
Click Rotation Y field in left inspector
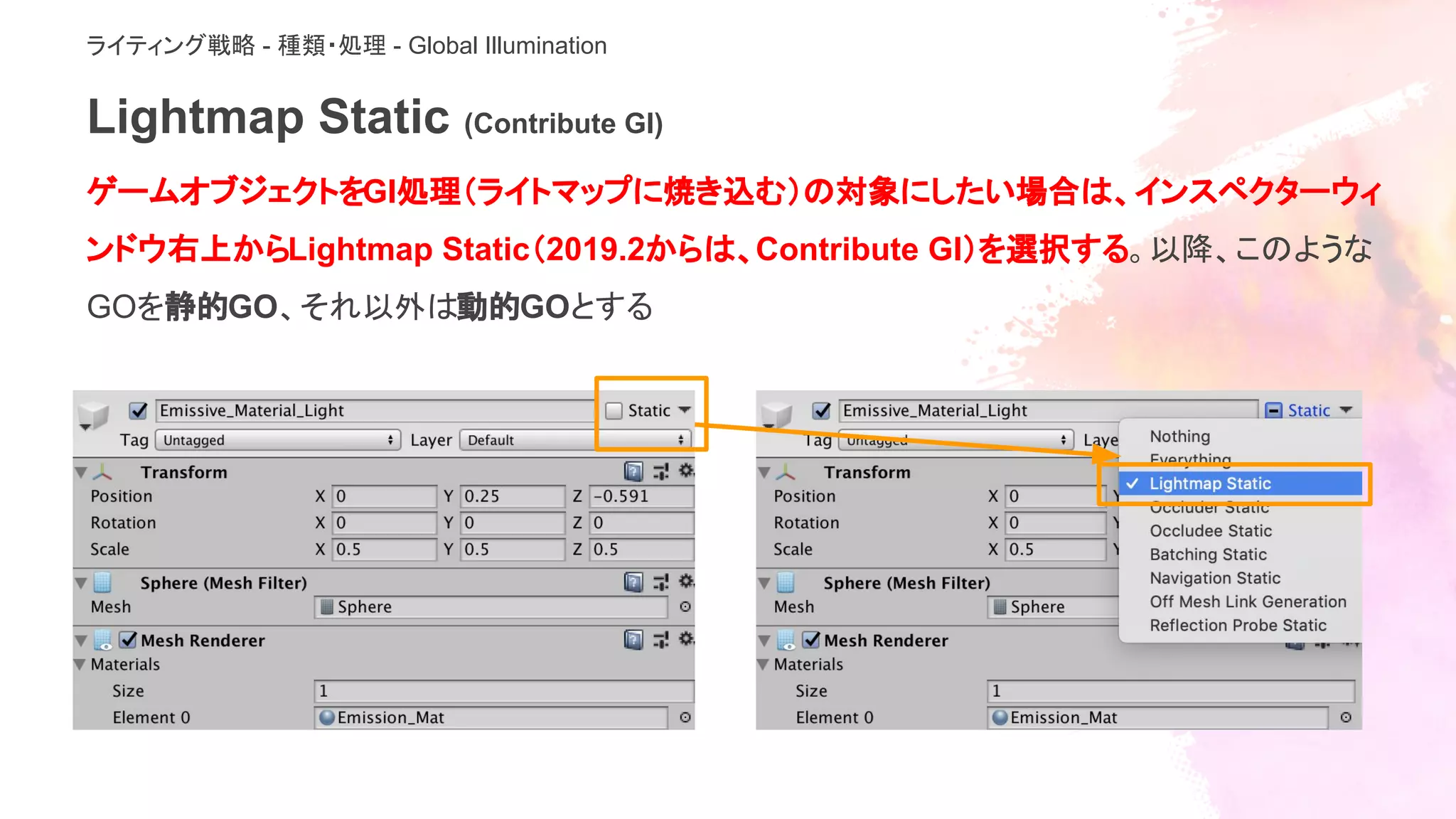pyautogui.click(x=513, y=523)
